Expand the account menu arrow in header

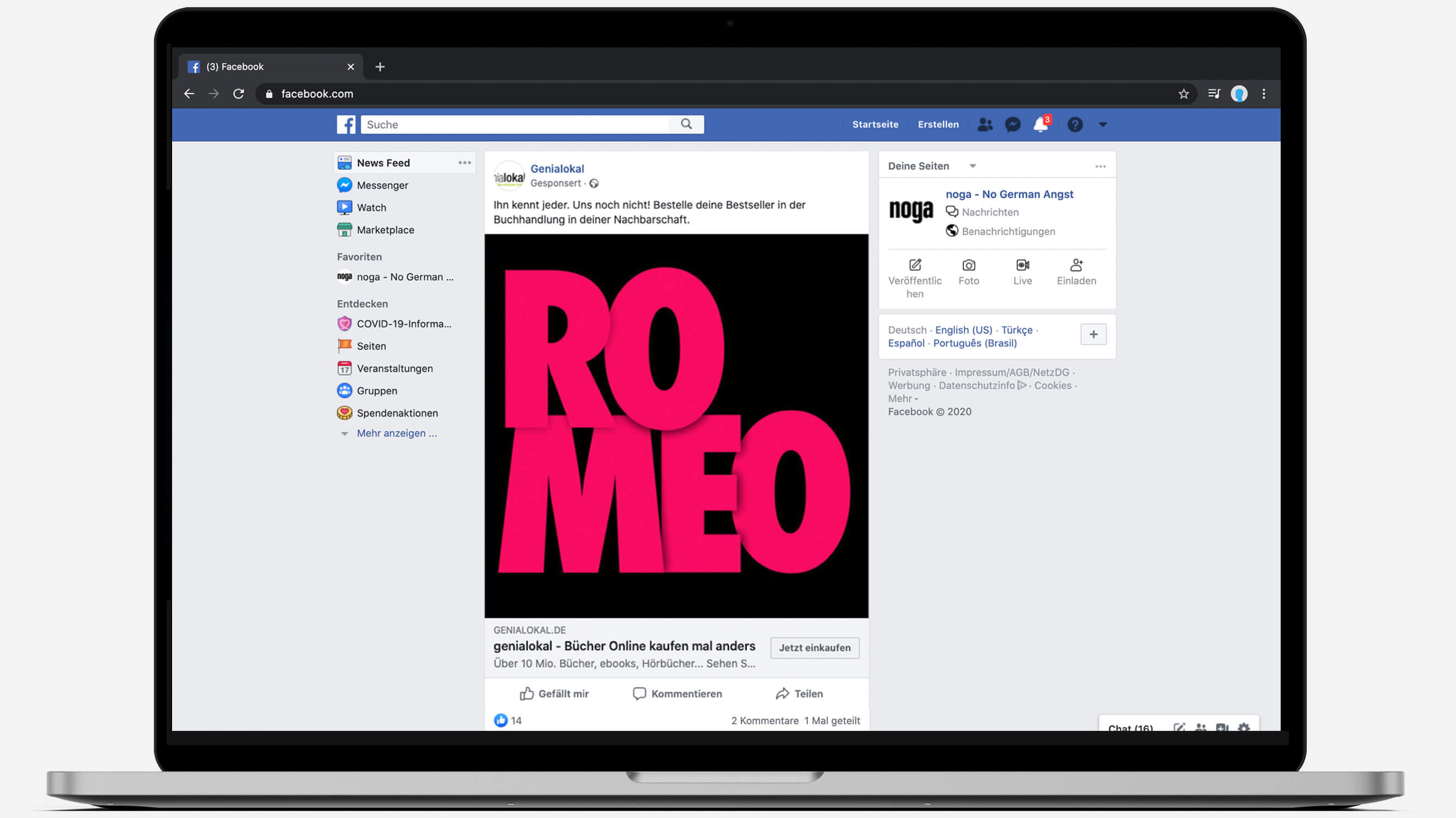(1102, 124)
